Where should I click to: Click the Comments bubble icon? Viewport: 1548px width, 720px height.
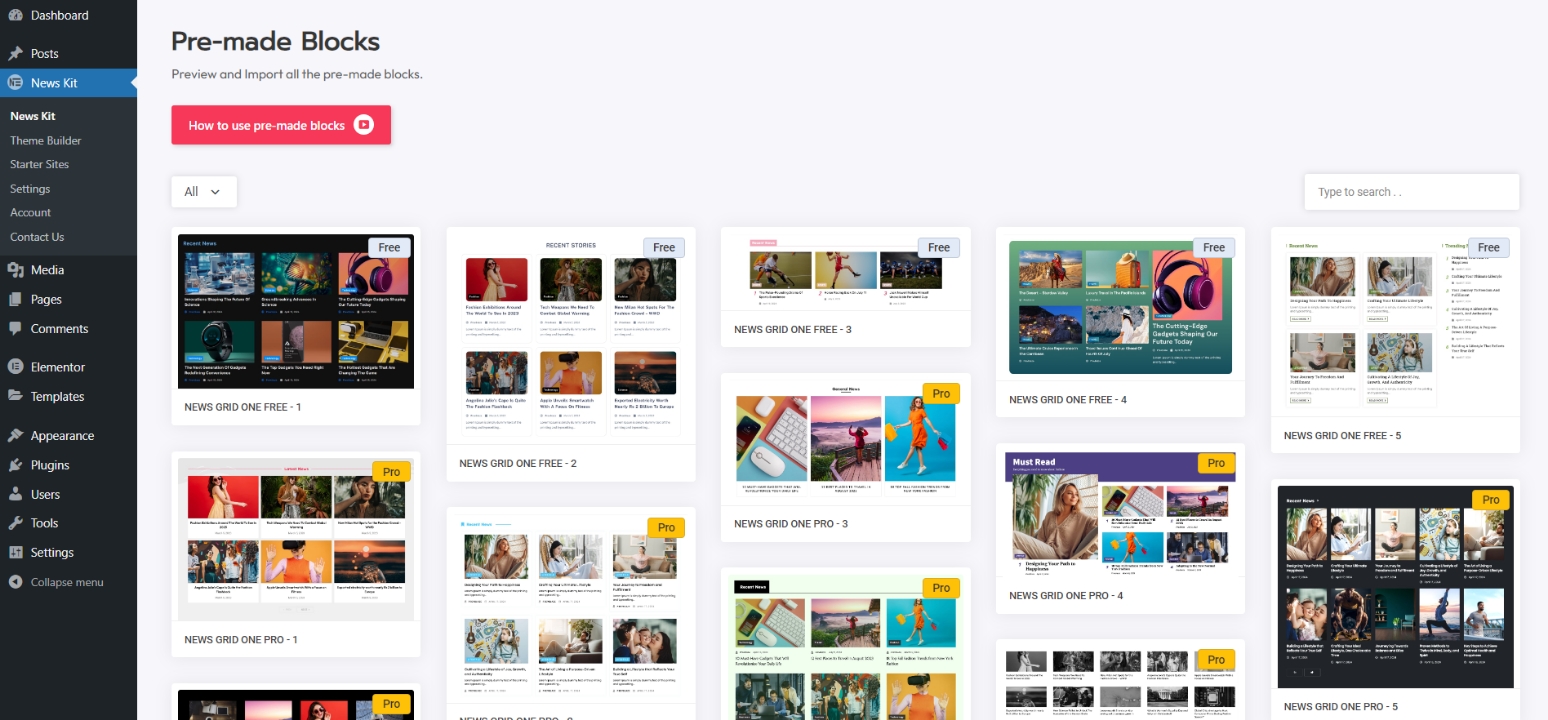pyautogui.click(x=16, y=329)
